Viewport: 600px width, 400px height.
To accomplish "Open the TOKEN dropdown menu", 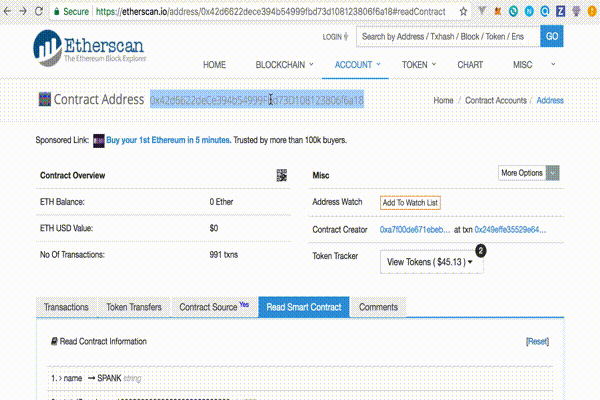I will point(419,65).
